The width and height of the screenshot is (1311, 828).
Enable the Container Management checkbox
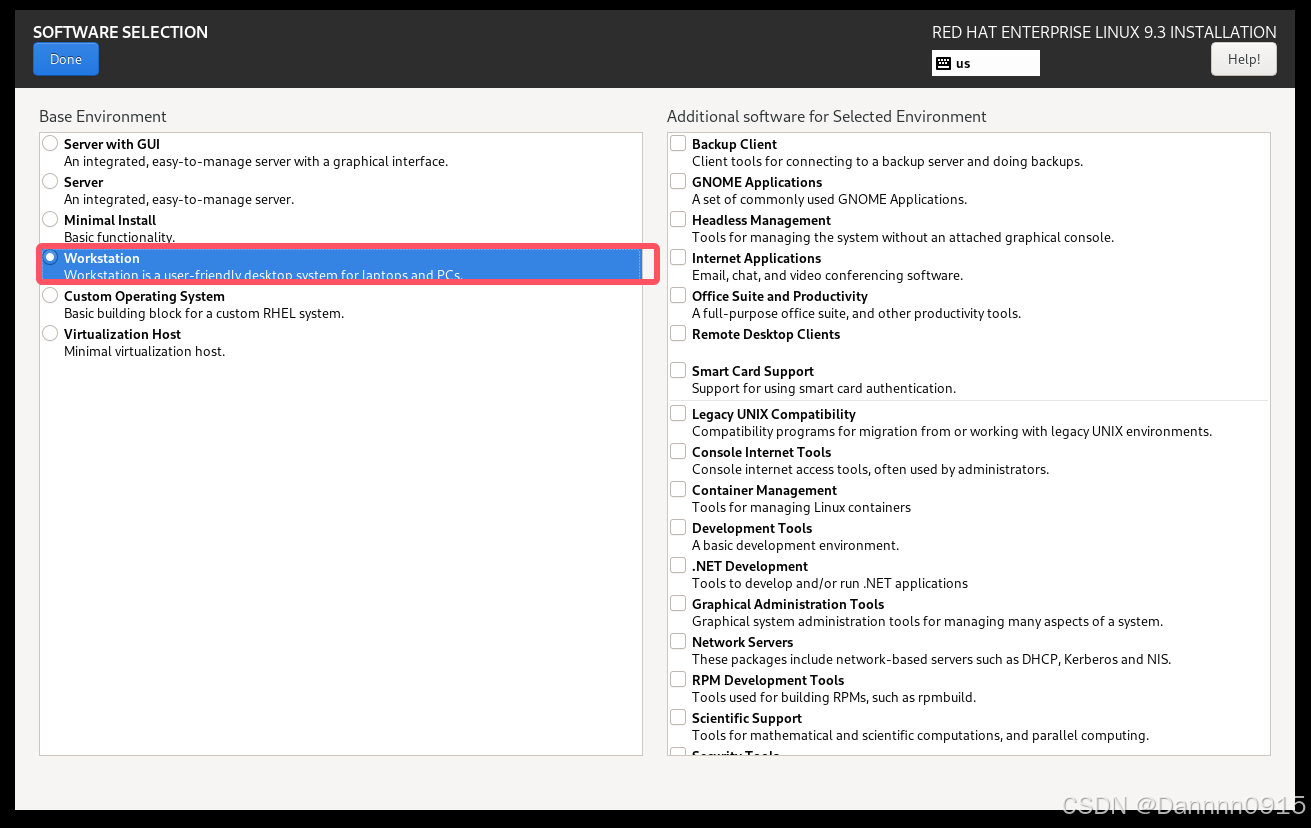[x=678, y=490]
